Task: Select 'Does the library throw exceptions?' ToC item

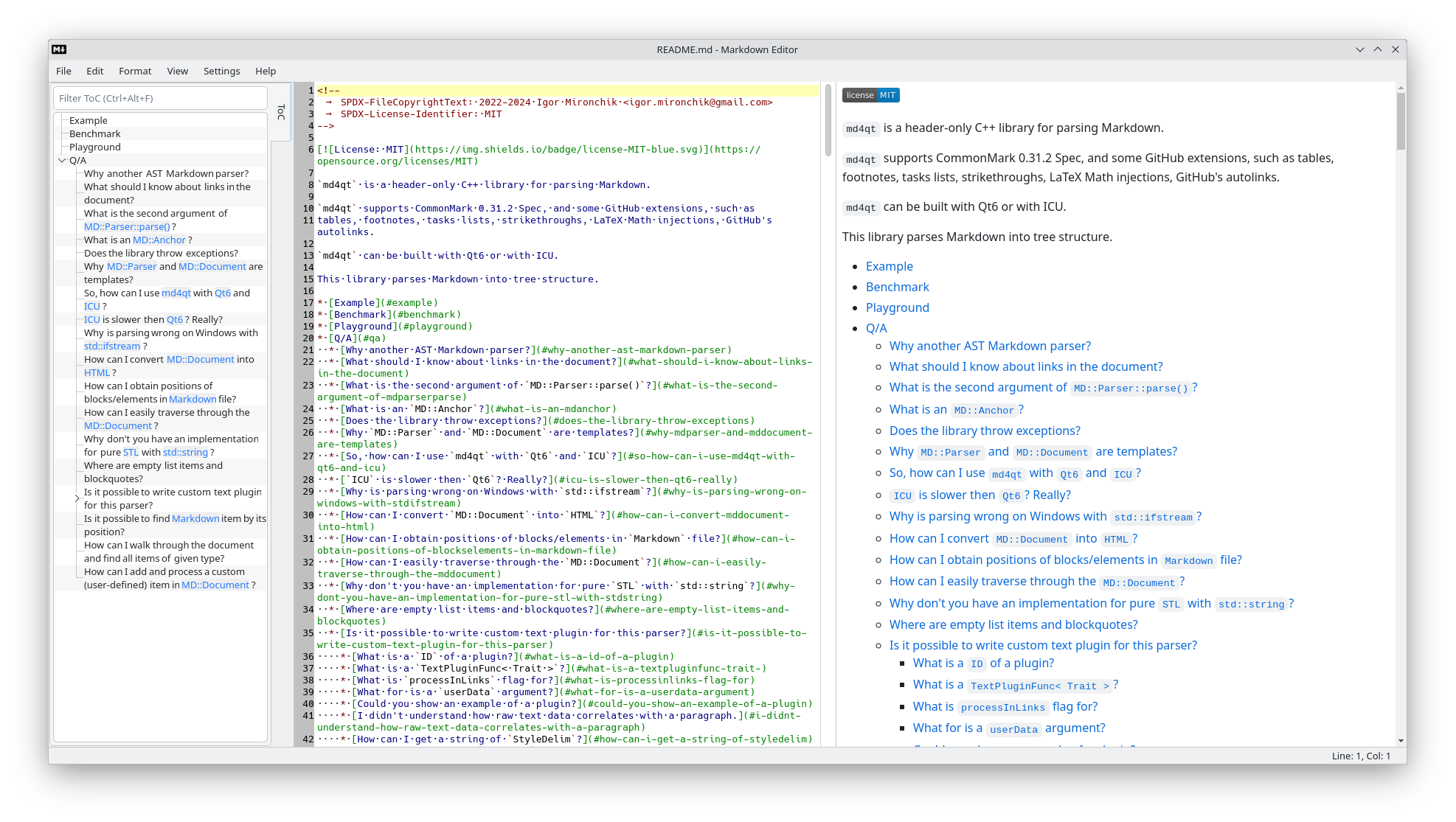Action: click(x=161, y=254)
